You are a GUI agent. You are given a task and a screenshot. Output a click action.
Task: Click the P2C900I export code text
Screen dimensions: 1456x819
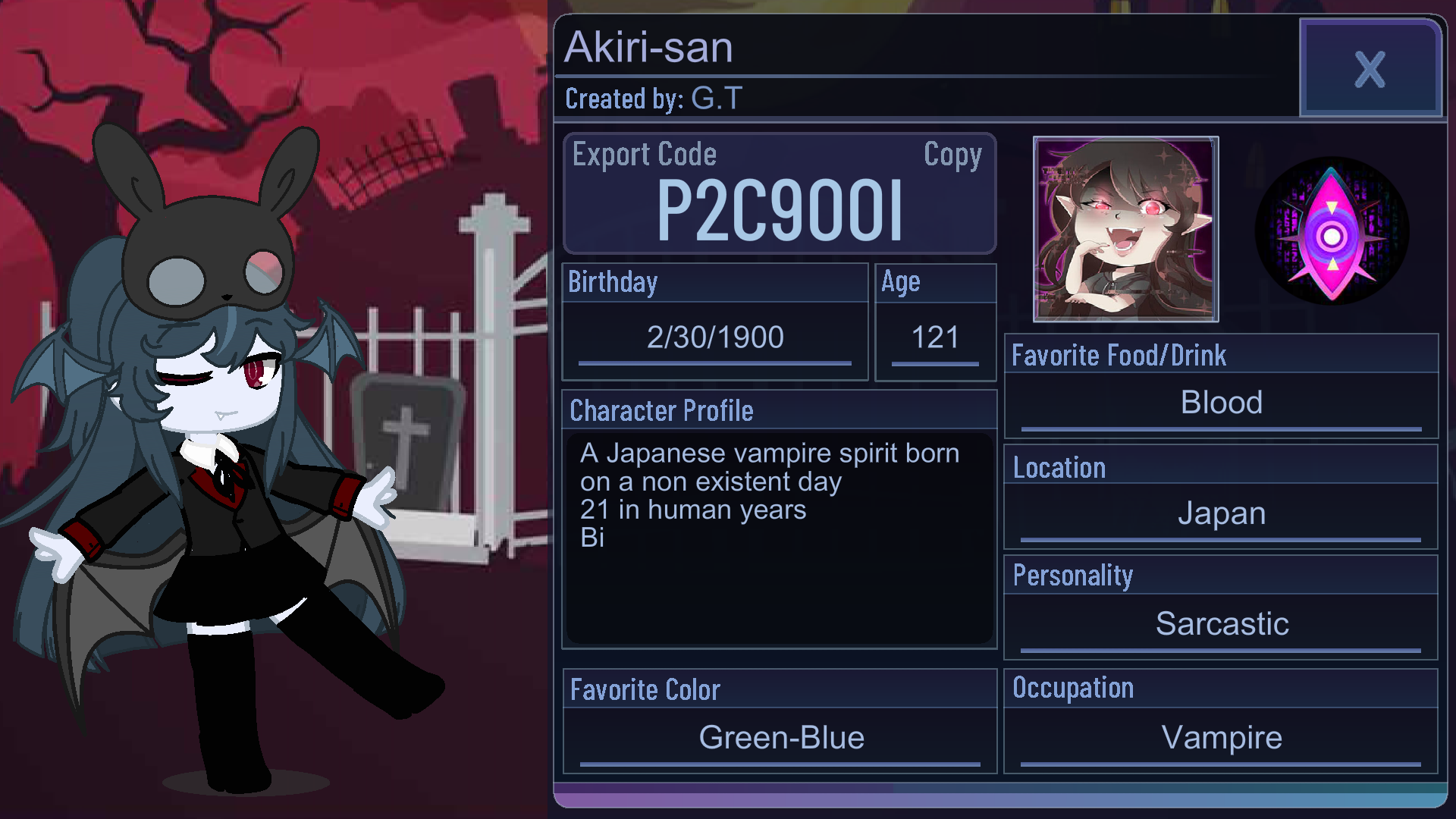pyautogui.click(x=780, y=211)
